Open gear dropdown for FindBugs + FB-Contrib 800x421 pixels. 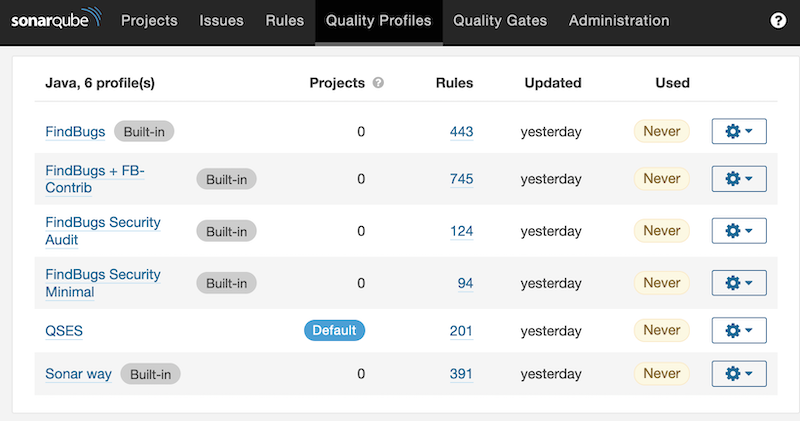[x=739, y=179]
